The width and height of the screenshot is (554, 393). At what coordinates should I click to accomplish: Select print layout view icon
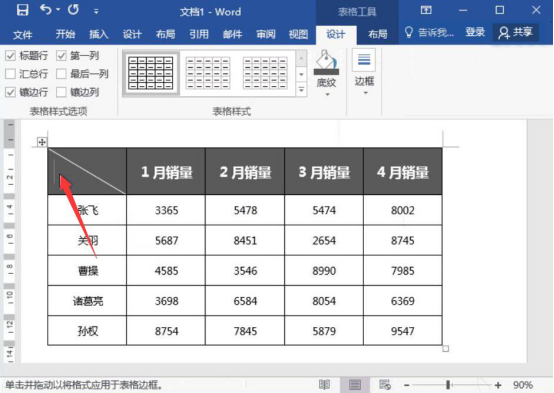point(355,385)
